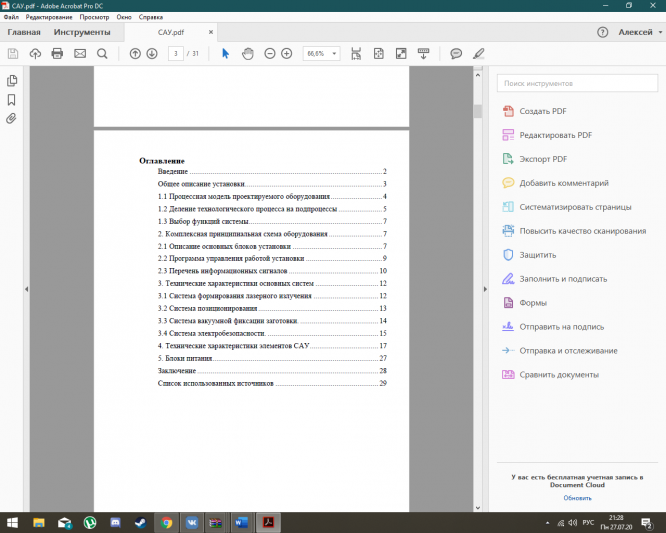Open the bookmarks panel icon
This screenshot has height=533, width=666.
coord(12,99)
